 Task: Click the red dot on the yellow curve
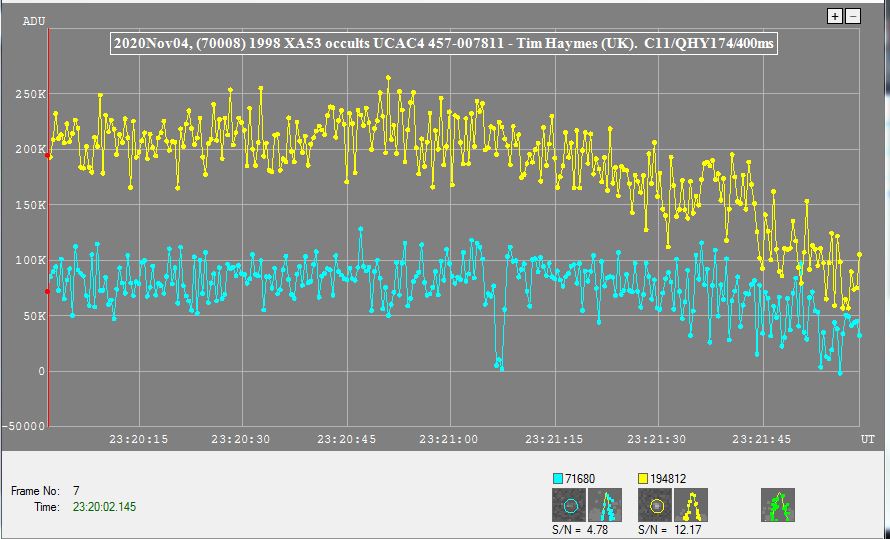pos(48,156)
